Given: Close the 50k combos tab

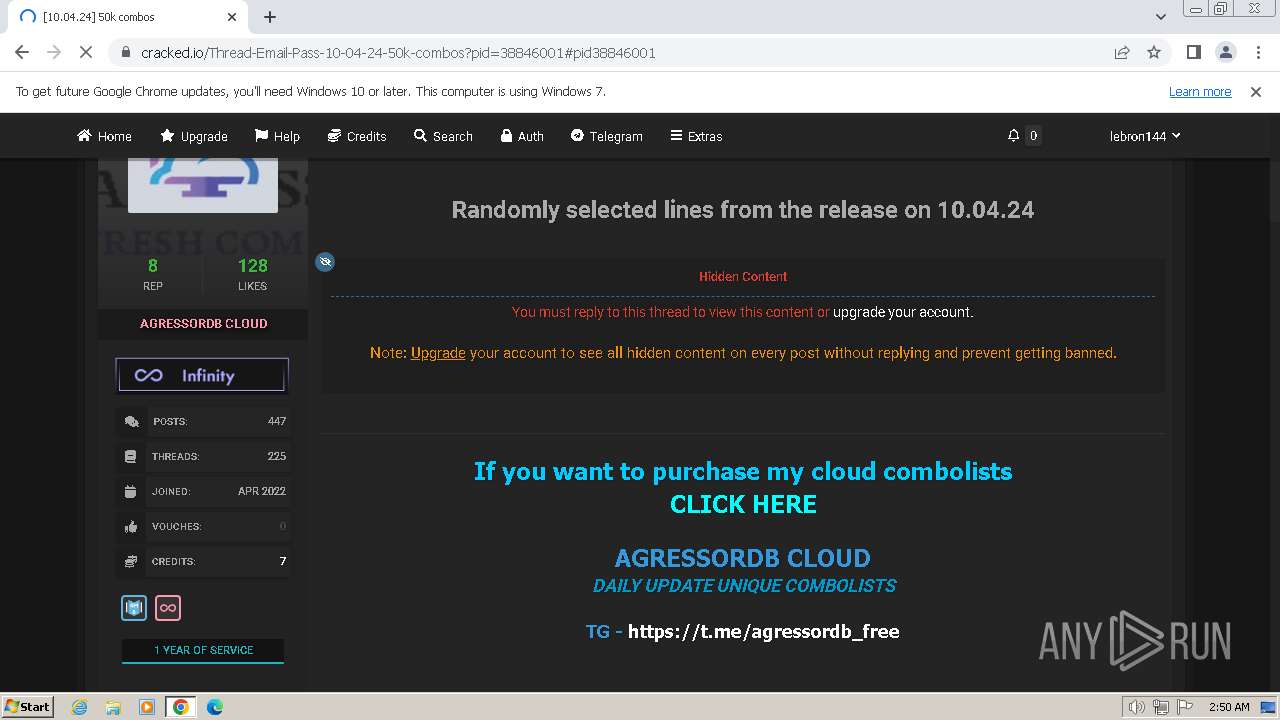Looking at the screenshot, I should click(x=232, y=17).
